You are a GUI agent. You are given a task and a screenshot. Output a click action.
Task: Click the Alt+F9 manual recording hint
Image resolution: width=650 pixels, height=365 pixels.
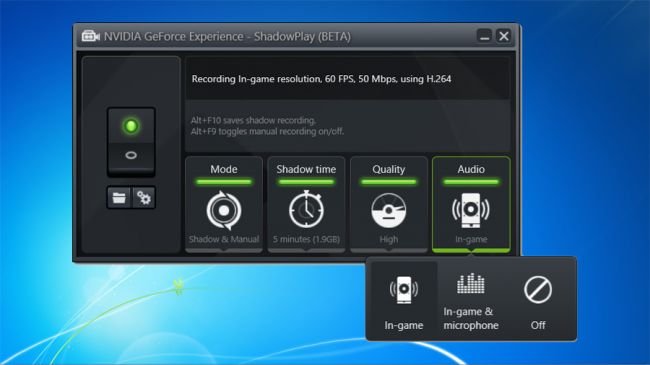(267, 131)
